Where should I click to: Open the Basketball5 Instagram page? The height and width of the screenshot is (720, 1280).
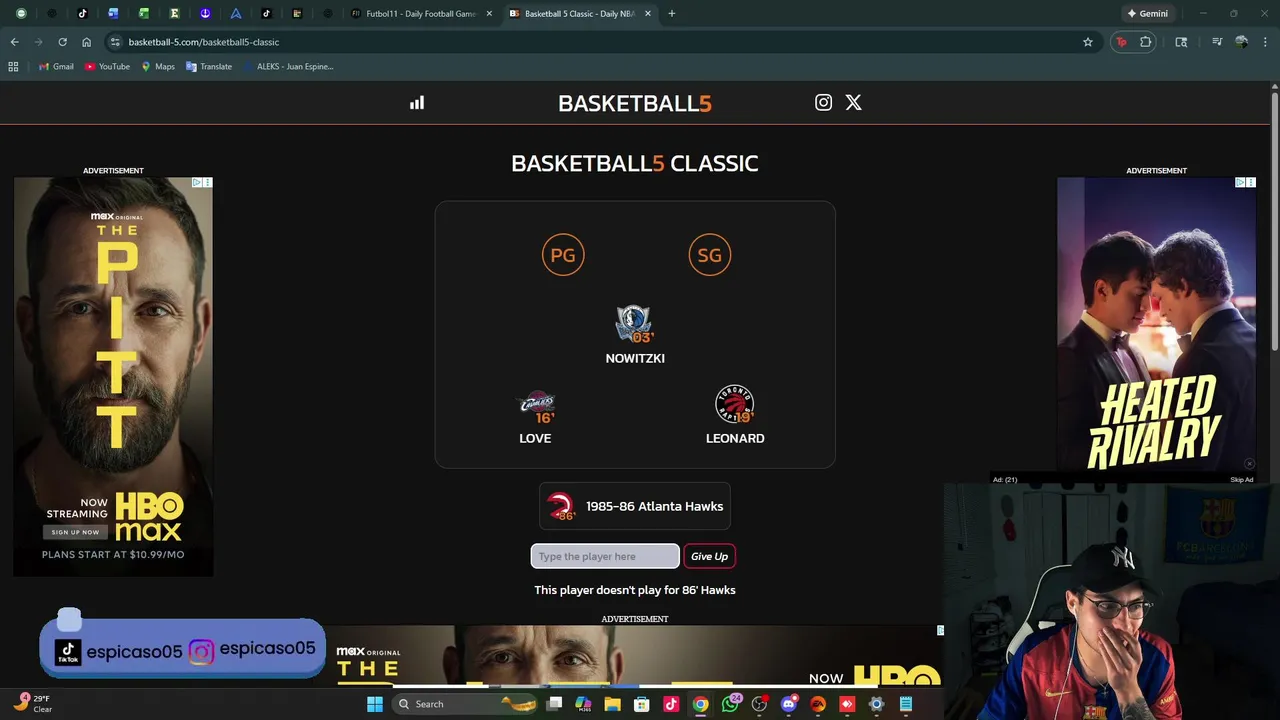(x=823, y=102)
